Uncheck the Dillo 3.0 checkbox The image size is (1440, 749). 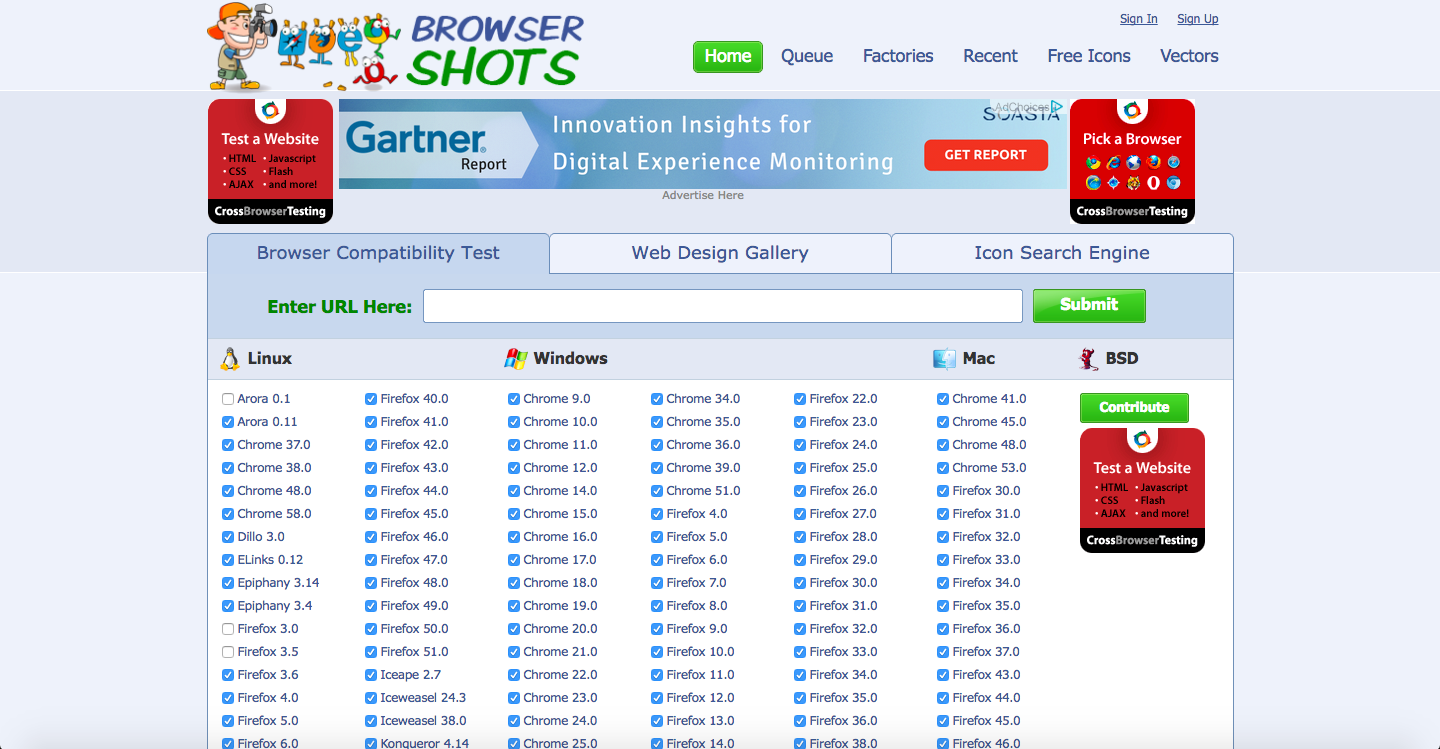coord(228,537)
